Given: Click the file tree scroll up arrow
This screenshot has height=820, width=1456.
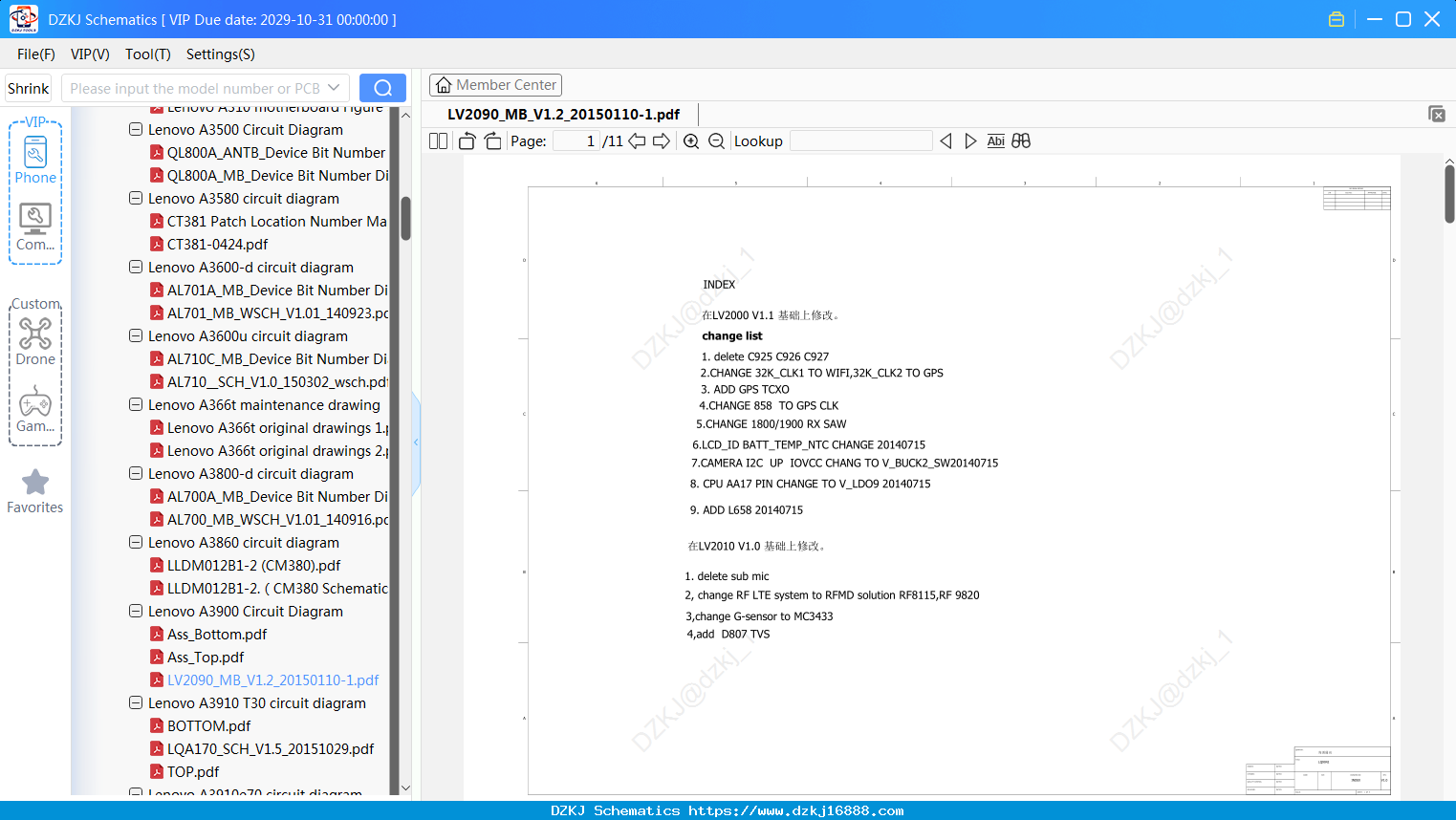Looking at the screenshot, I should [405, 115].
